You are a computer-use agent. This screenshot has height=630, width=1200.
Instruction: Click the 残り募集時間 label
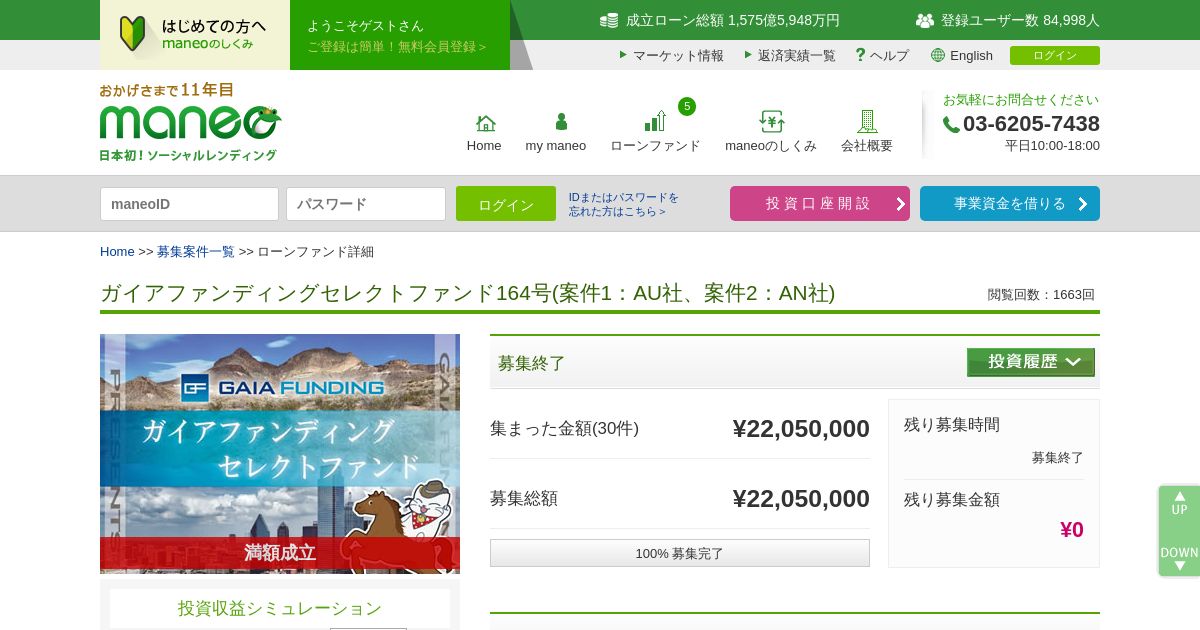click(x=952, y=425)
